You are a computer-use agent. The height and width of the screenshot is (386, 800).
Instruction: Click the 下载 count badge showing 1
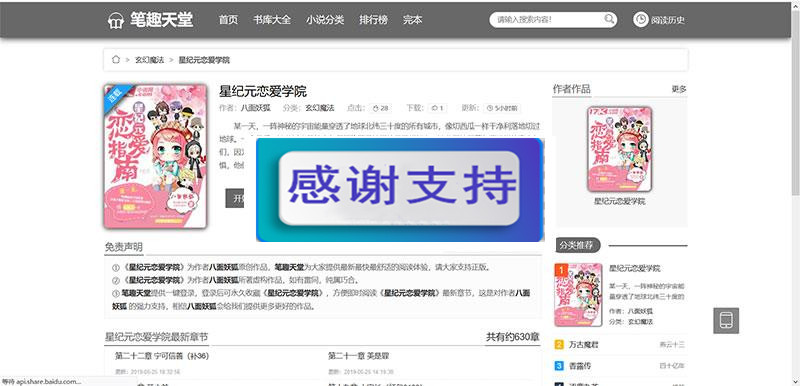coord(437,108)
